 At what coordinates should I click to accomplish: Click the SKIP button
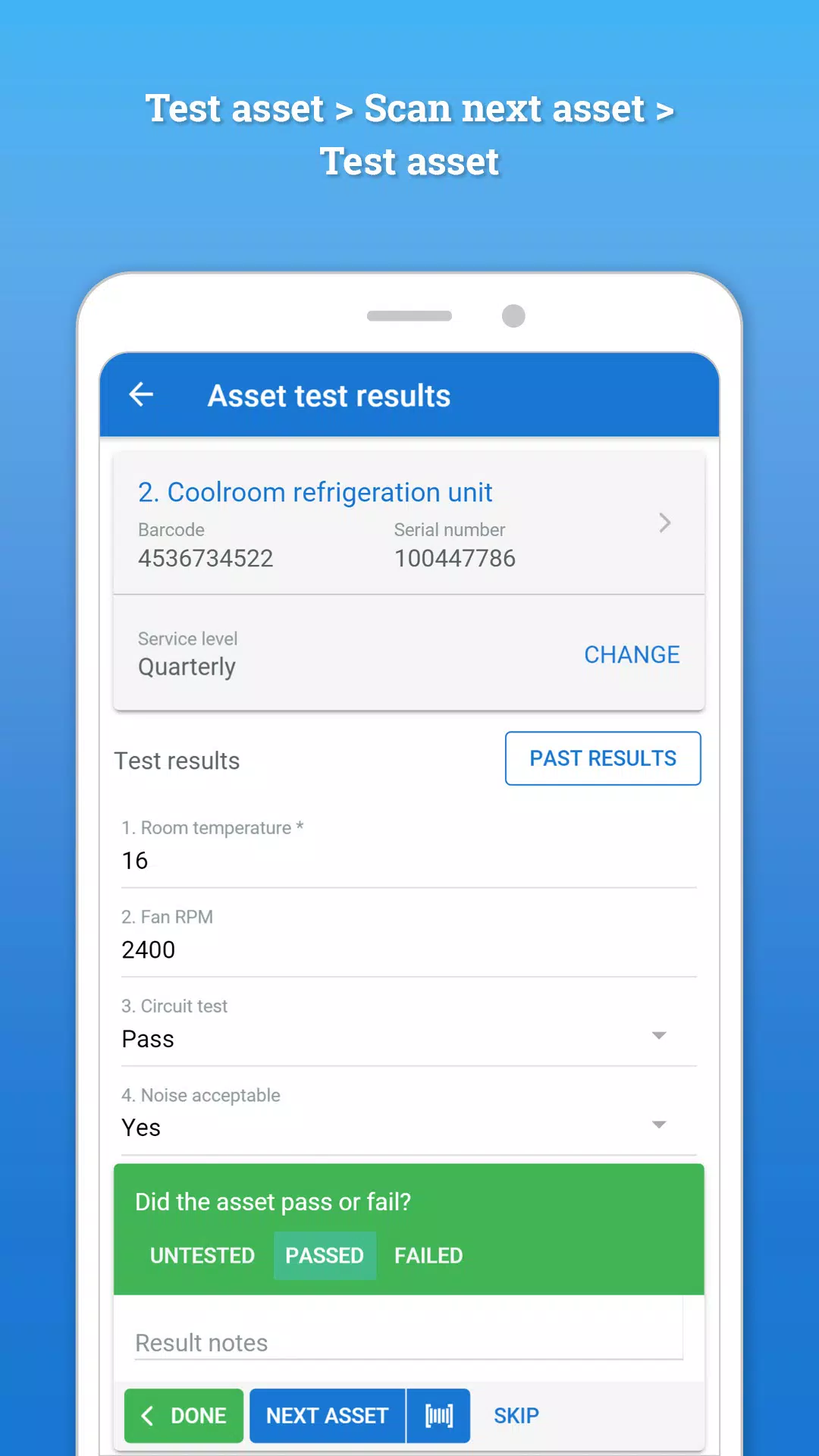tap(516, 1415)
